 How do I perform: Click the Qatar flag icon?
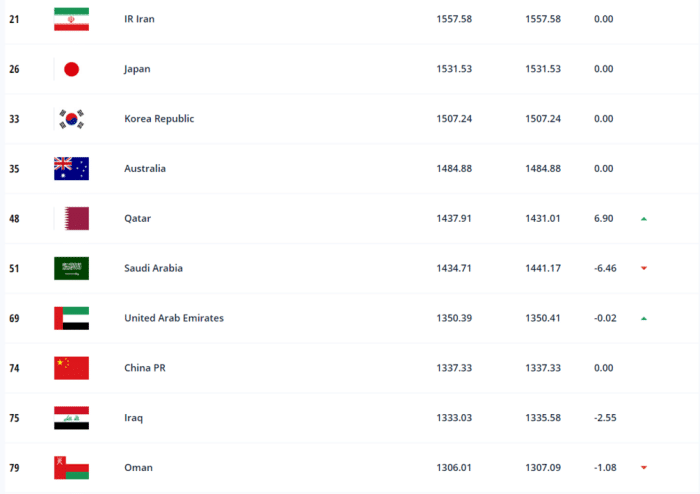71,218
